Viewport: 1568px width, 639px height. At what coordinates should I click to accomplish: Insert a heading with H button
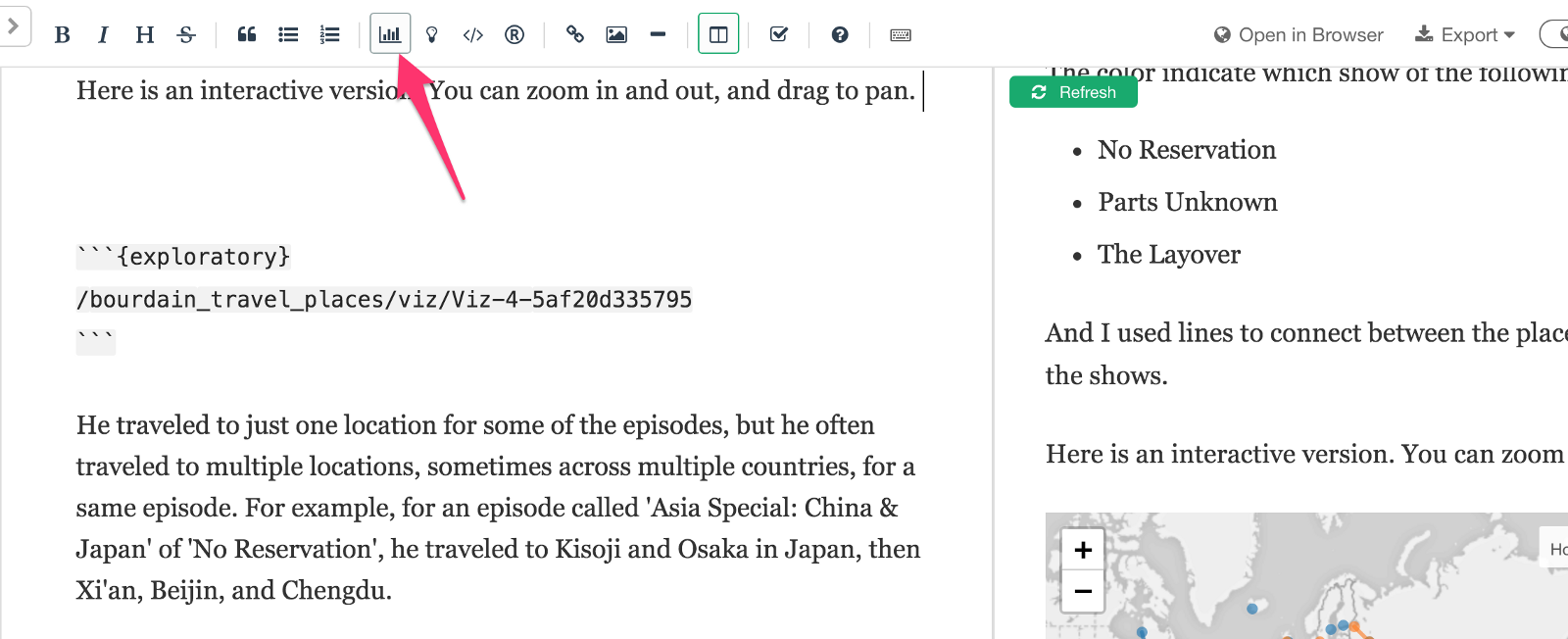pos(145,35)
